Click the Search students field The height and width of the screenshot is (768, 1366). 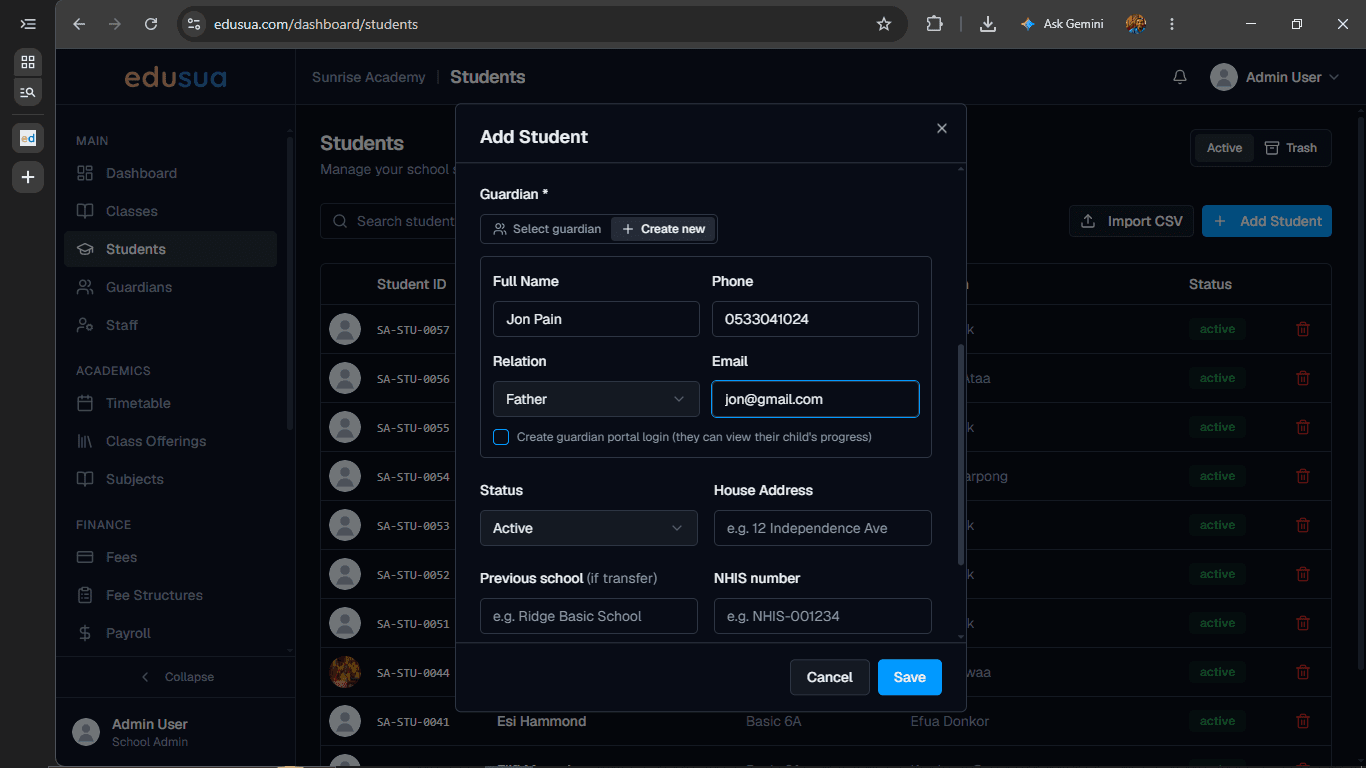click(390, 221)
